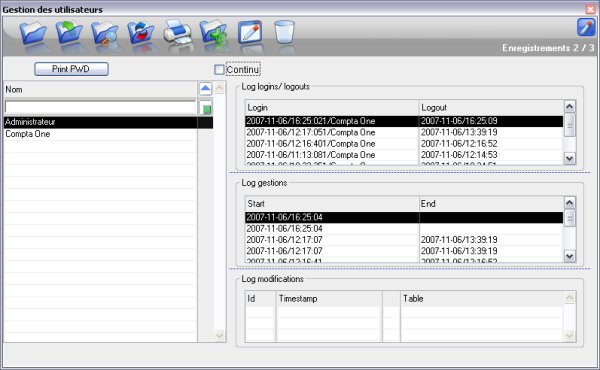Viewport: 600px width, 370px height.
Task: Click the up arrow of the gestions log scrollbar
Action: pos(570,202)
